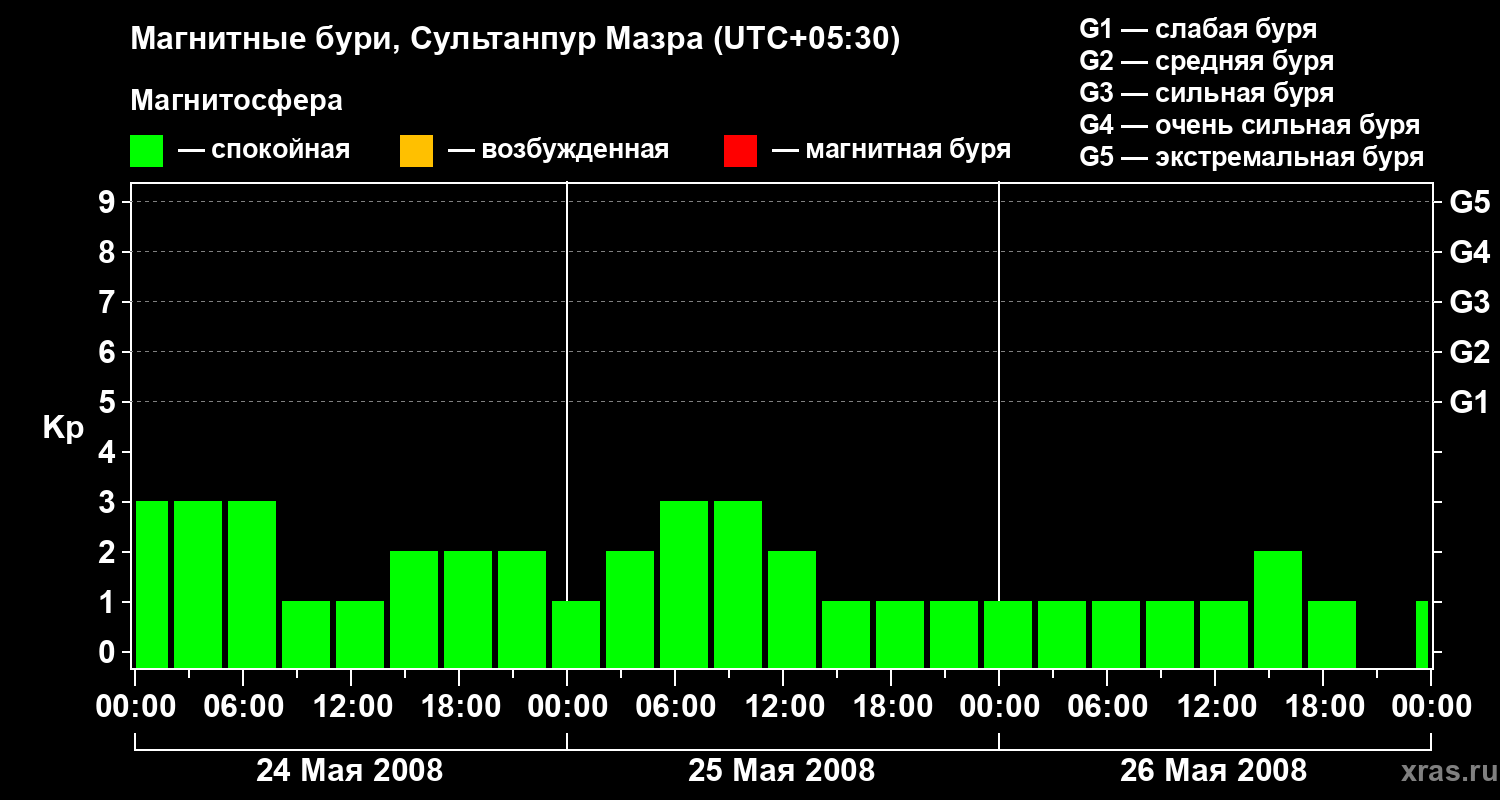Viewport: 1500px width, 800px height.
Task: Click the 'G3' right-axis scale label
Action: tap(1469, 302)
